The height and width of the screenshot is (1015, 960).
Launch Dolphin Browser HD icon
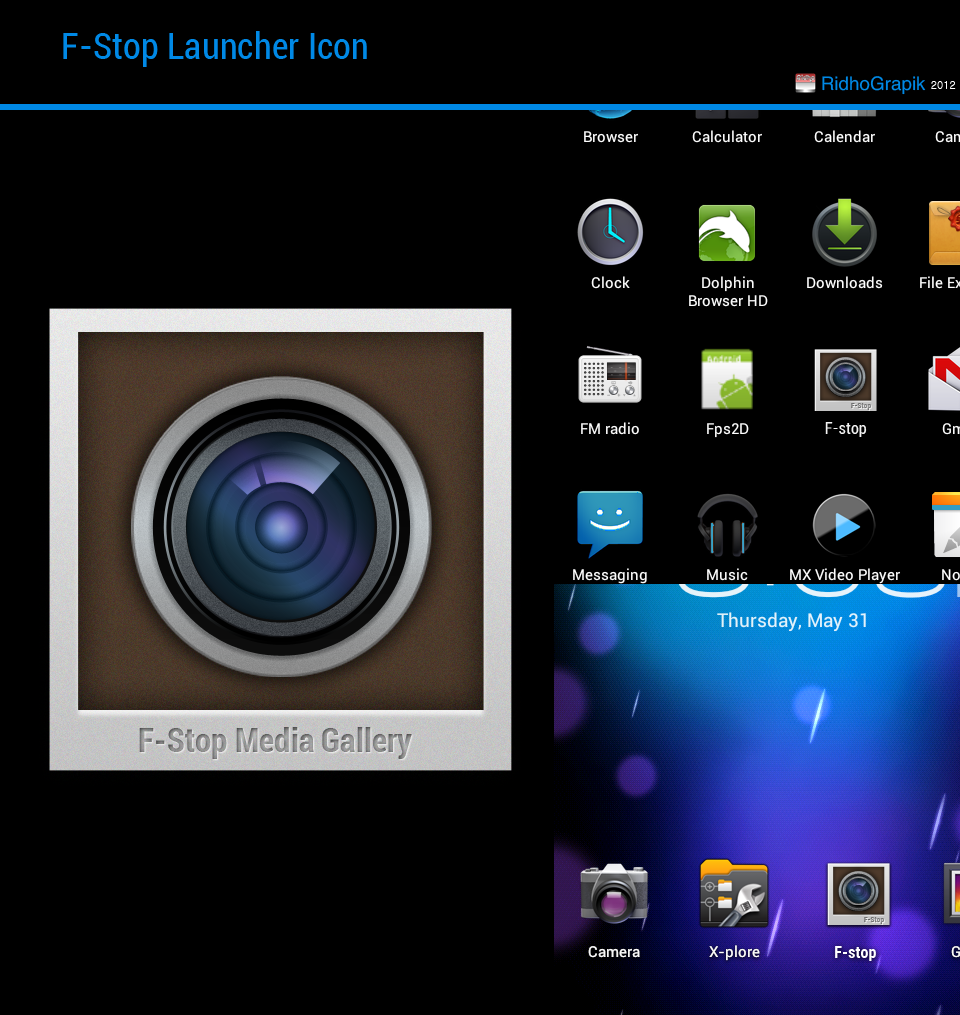click(x=727, y=233)
